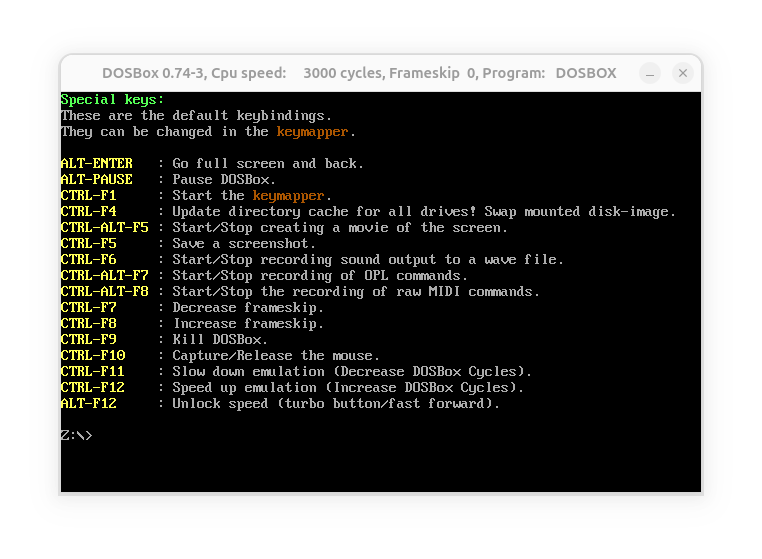The height and width of the screenshot is (559, 762).
Task: Click the green Special keys heading
Action: coord(112,100)
